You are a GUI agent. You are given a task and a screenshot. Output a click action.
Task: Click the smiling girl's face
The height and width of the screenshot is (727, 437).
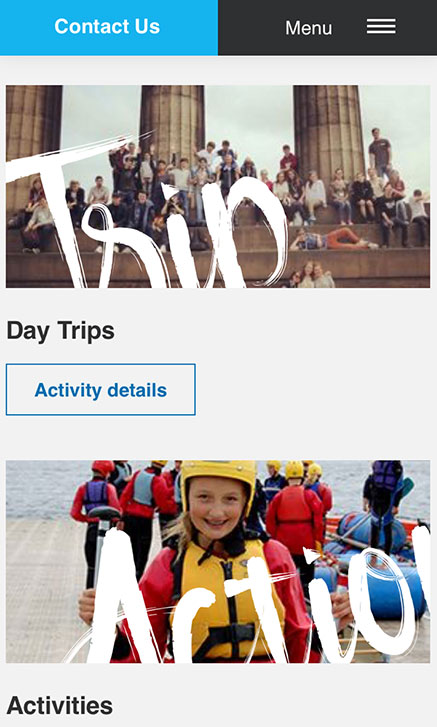pos(217,508)
